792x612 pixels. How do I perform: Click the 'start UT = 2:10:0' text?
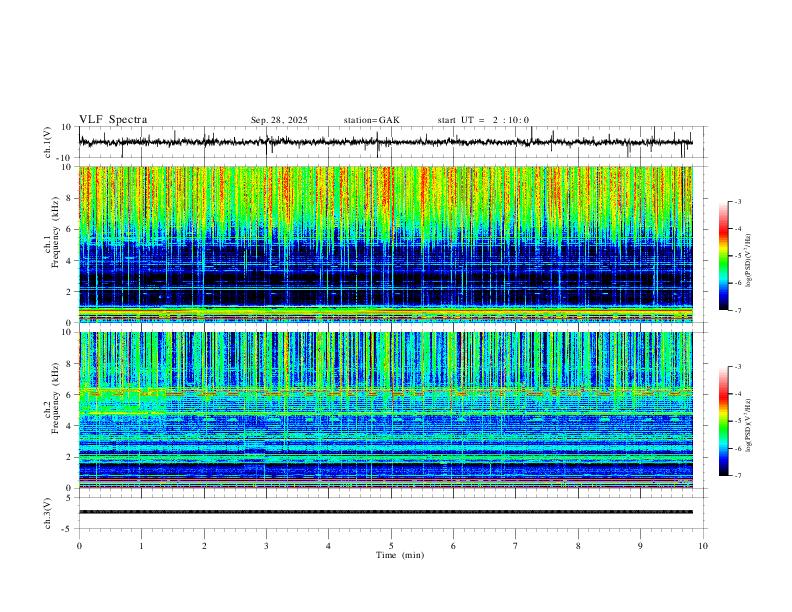coord(483,120)
